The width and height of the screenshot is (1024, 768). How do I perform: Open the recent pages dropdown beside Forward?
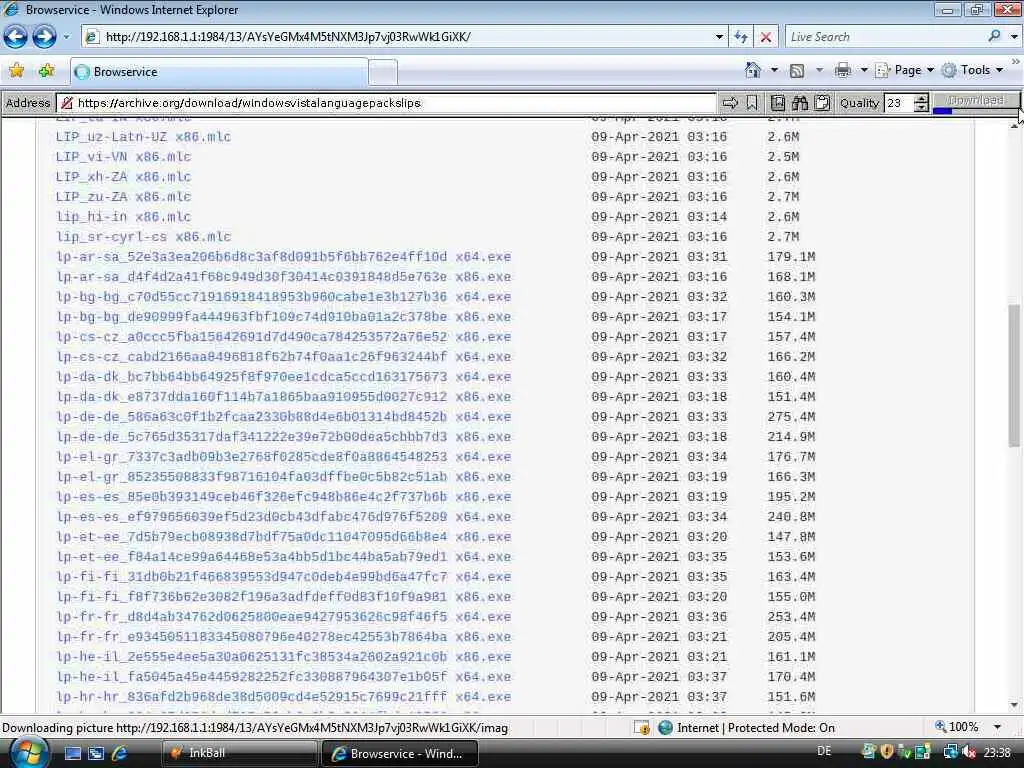[66, 37]
